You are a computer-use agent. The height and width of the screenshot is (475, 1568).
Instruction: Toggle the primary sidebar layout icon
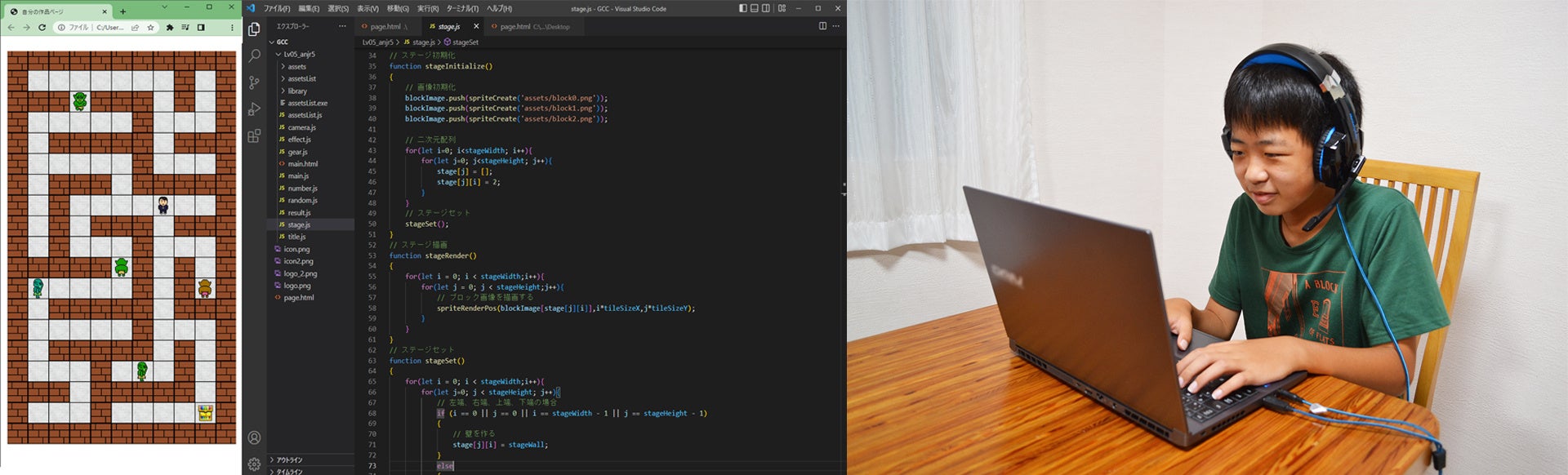pyautogui.click(x=742, y=8)
